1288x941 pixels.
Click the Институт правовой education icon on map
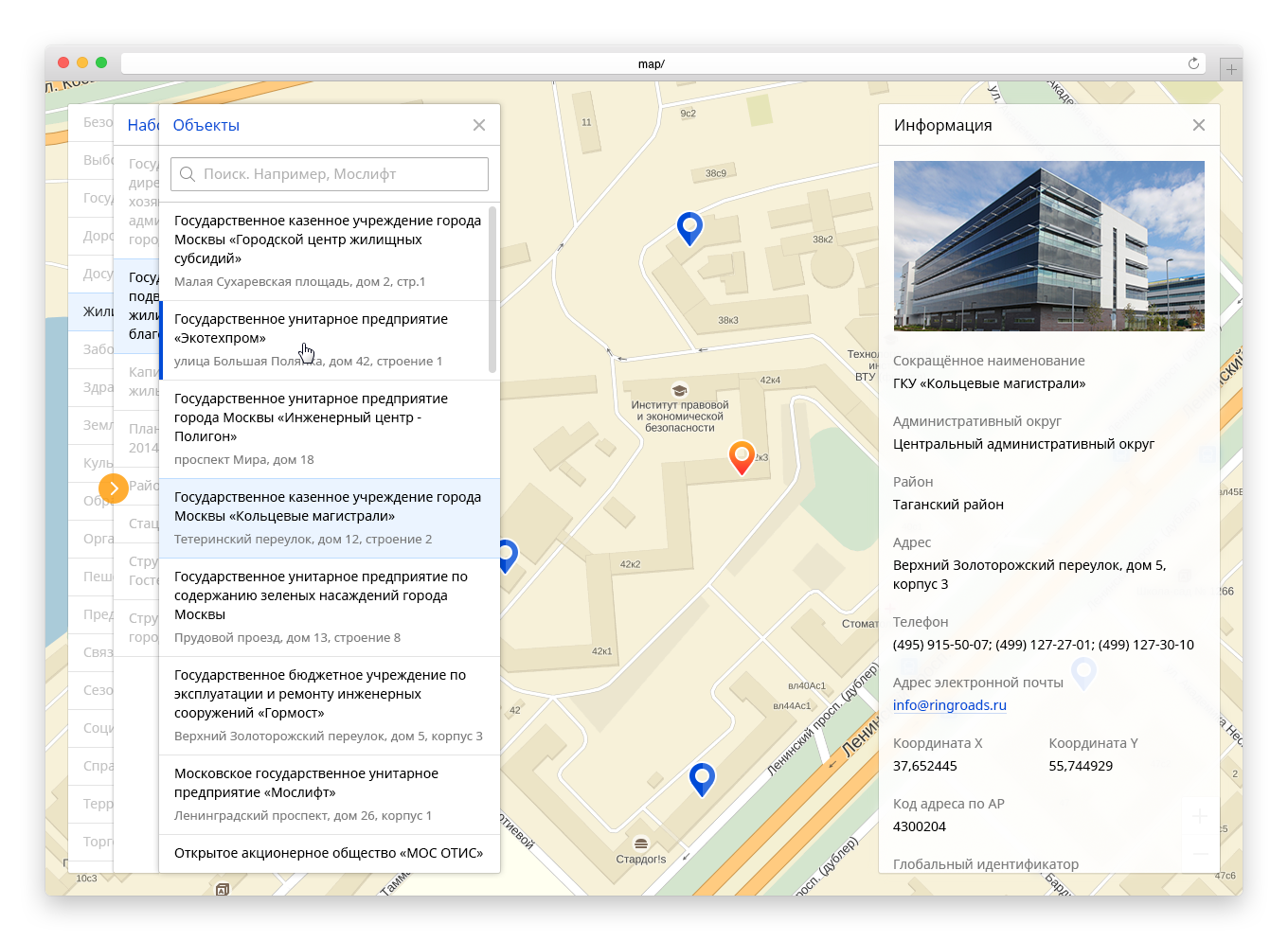point(679,390)
